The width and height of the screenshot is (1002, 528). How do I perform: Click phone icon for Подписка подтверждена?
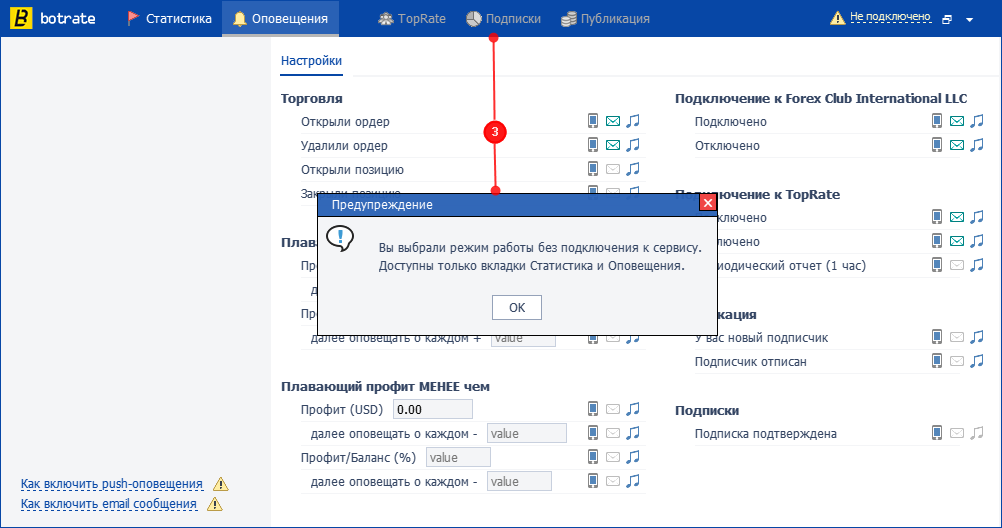point(937,433)
